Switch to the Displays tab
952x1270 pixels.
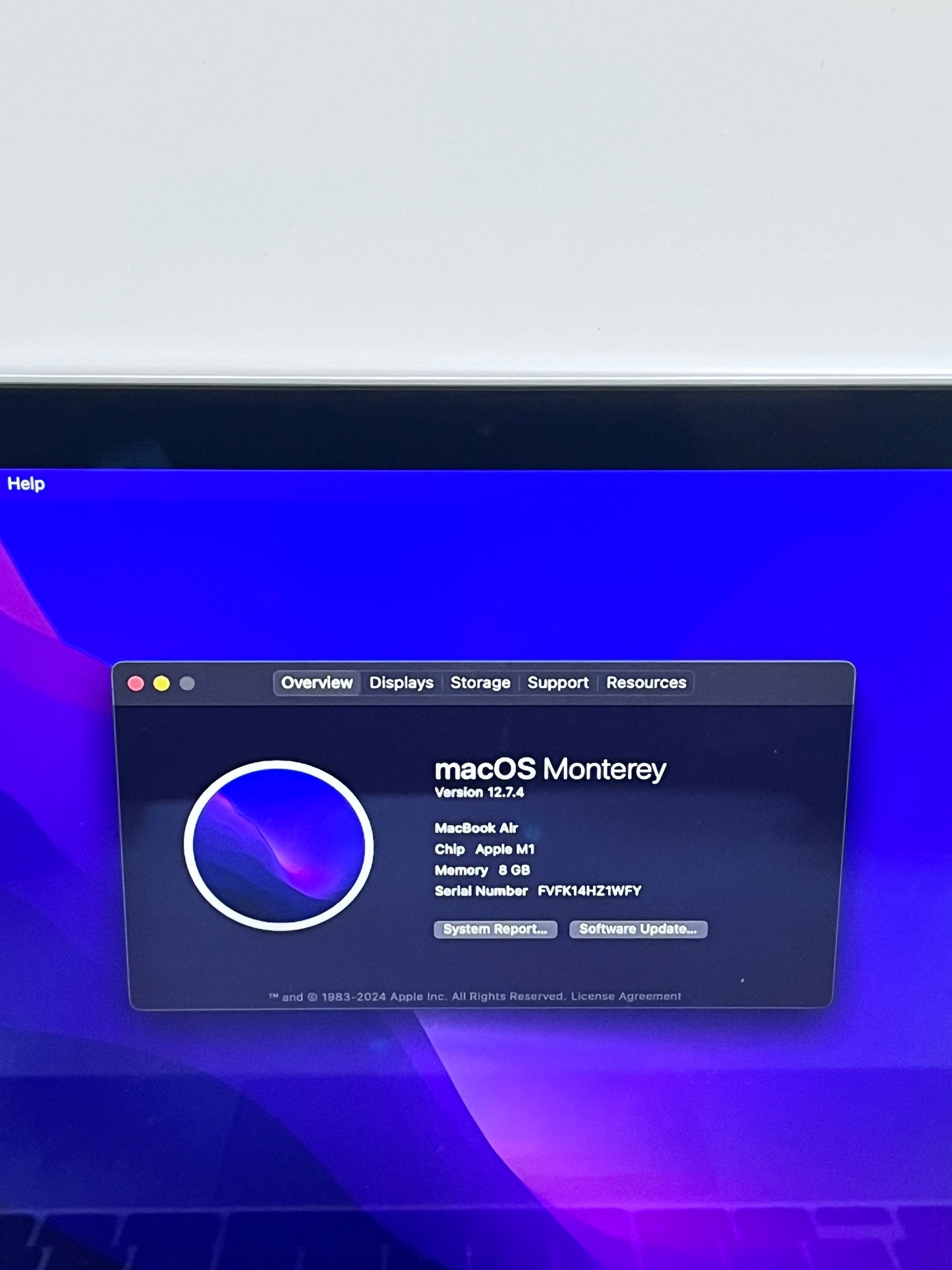coord(401,683)
